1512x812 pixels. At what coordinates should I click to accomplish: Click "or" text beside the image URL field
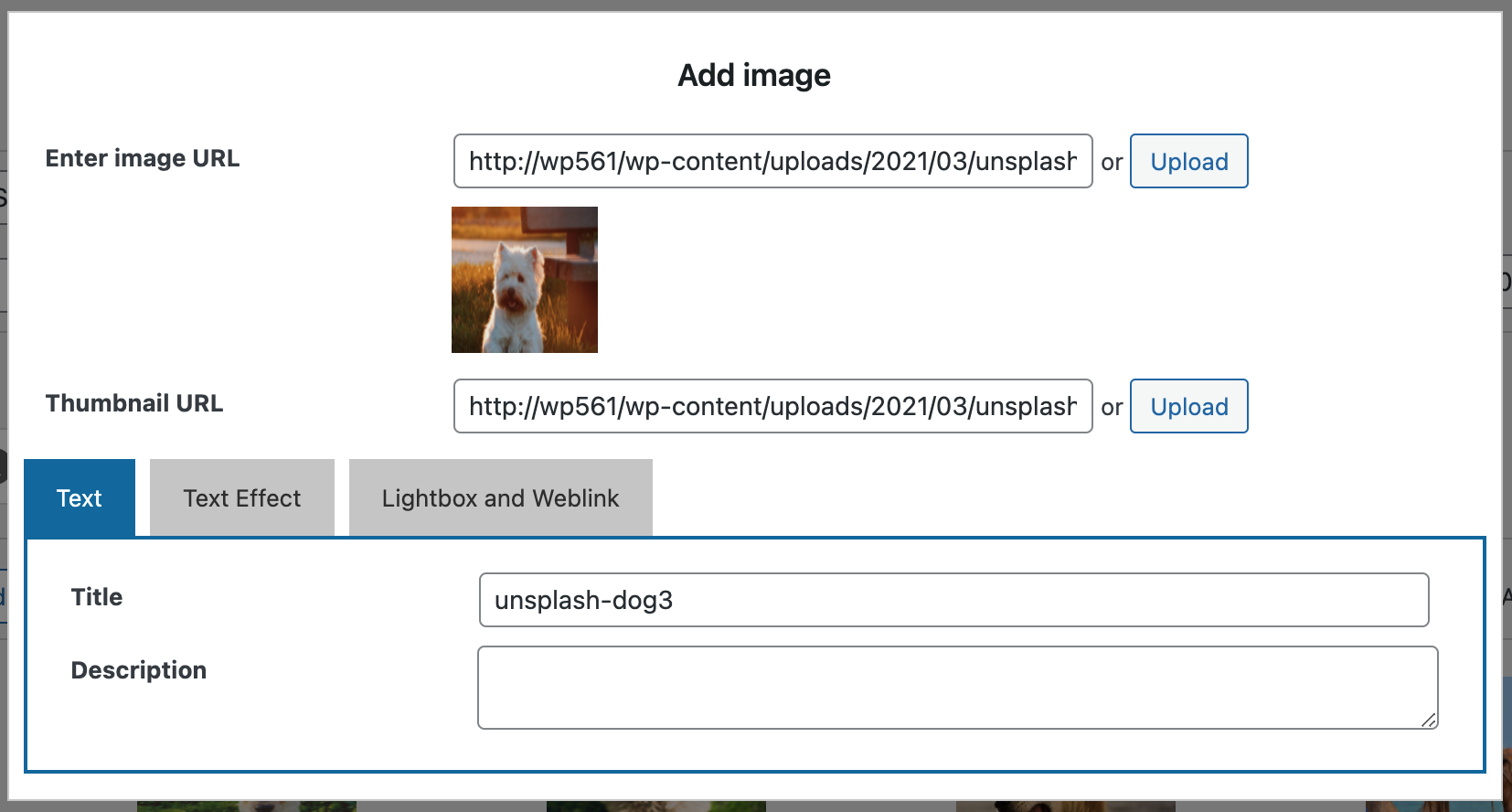click(1112, 162)
